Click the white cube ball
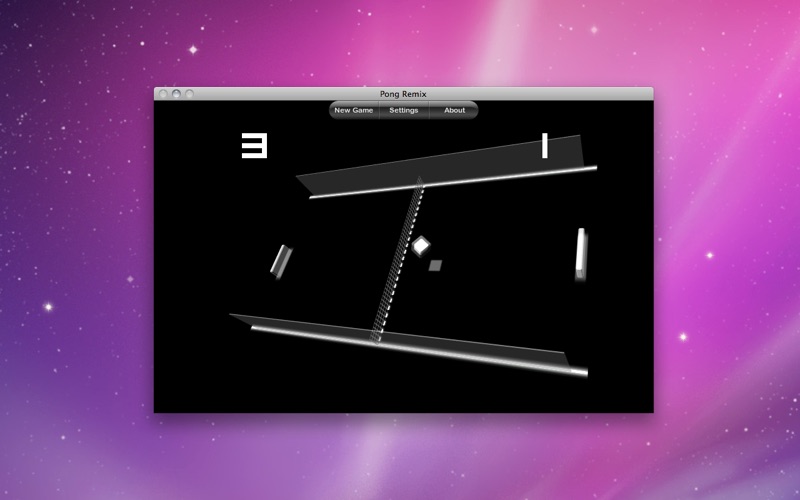The height and width of the screenshot is (500, 800). click(x=421, y=246)
